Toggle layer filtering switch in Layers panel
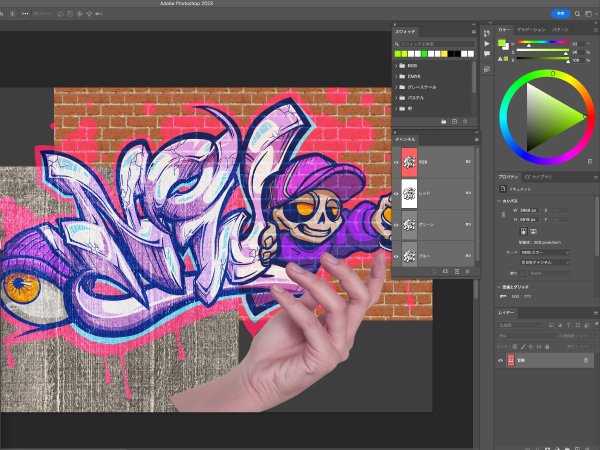Viewport: 600px width, 450px height. (x=596, y=324)
